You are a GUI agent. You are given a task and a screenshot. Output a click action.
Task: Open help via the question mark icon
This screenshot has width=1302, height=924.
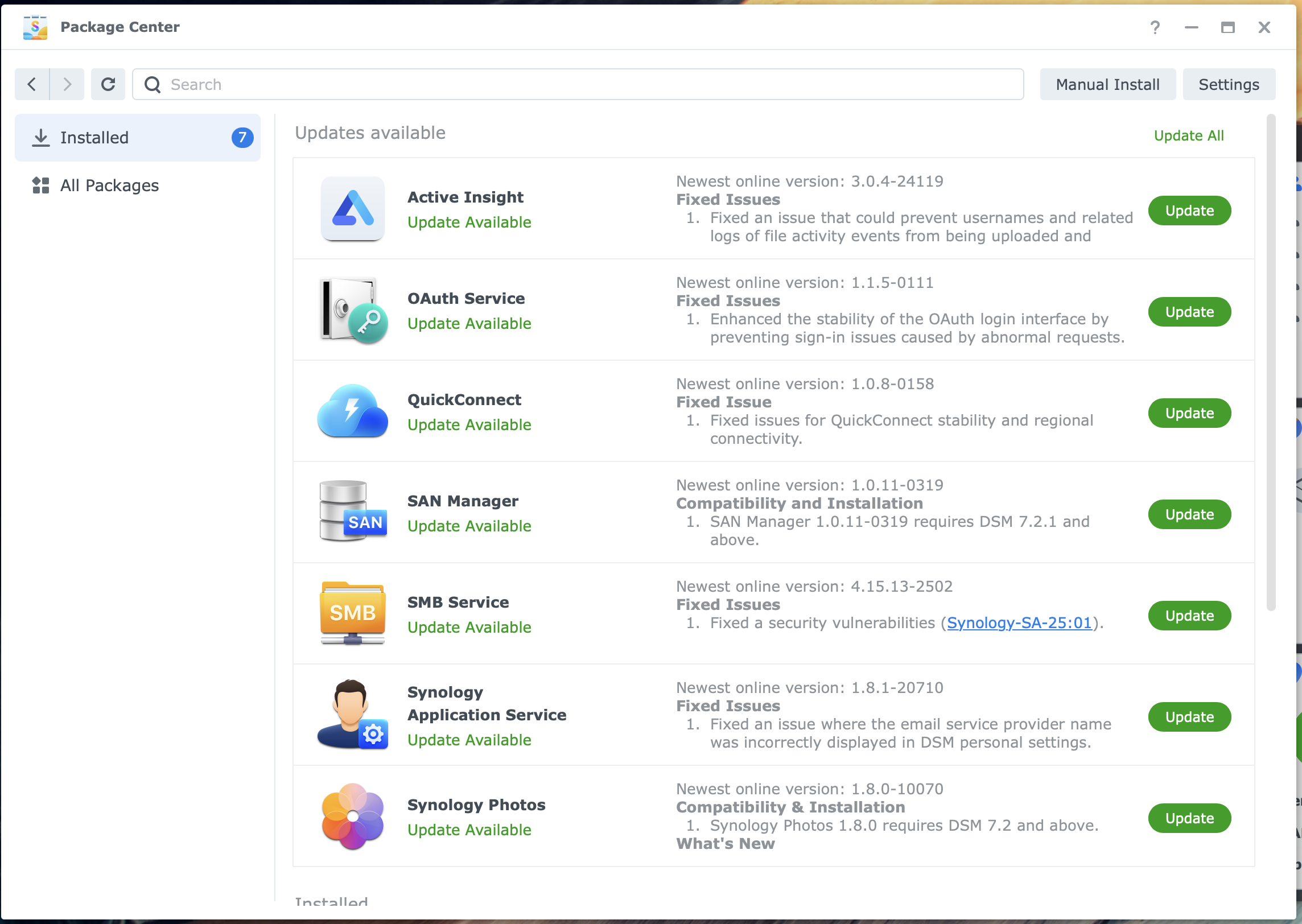tap(1155, 27)
